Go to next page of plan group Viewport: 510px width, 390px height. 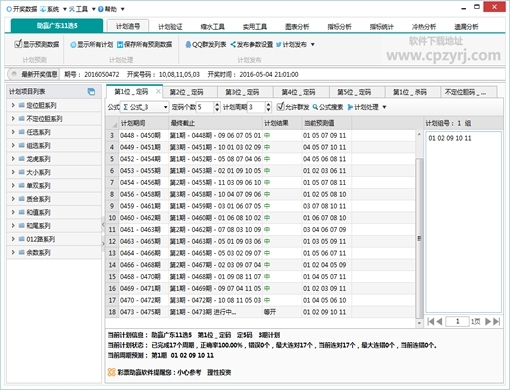point(488,321)
